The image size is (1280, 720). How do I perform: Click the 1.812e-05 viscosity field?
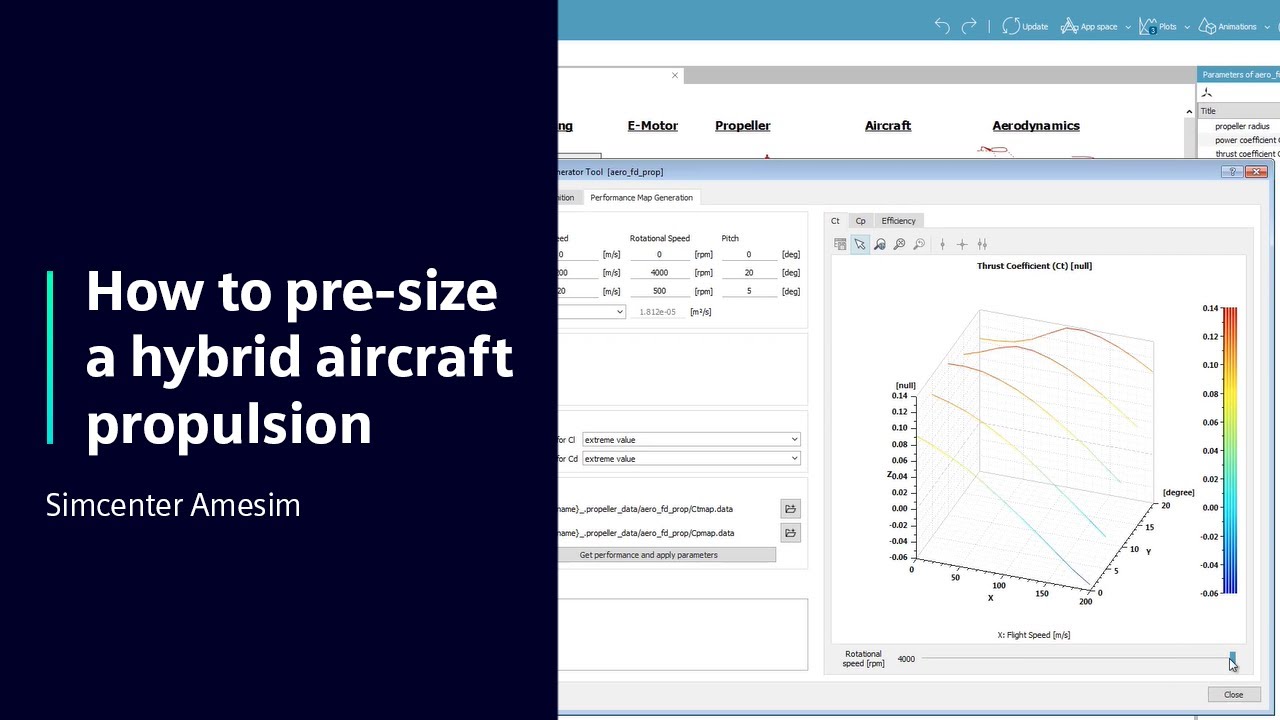pos(658,312)
